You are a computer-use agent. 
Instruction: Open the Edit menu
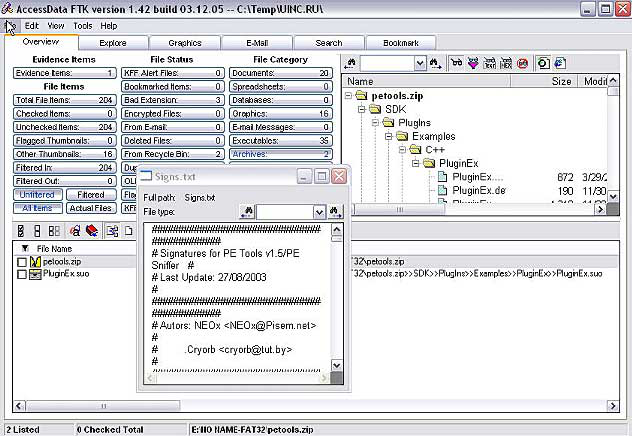[x=31, y=26]
